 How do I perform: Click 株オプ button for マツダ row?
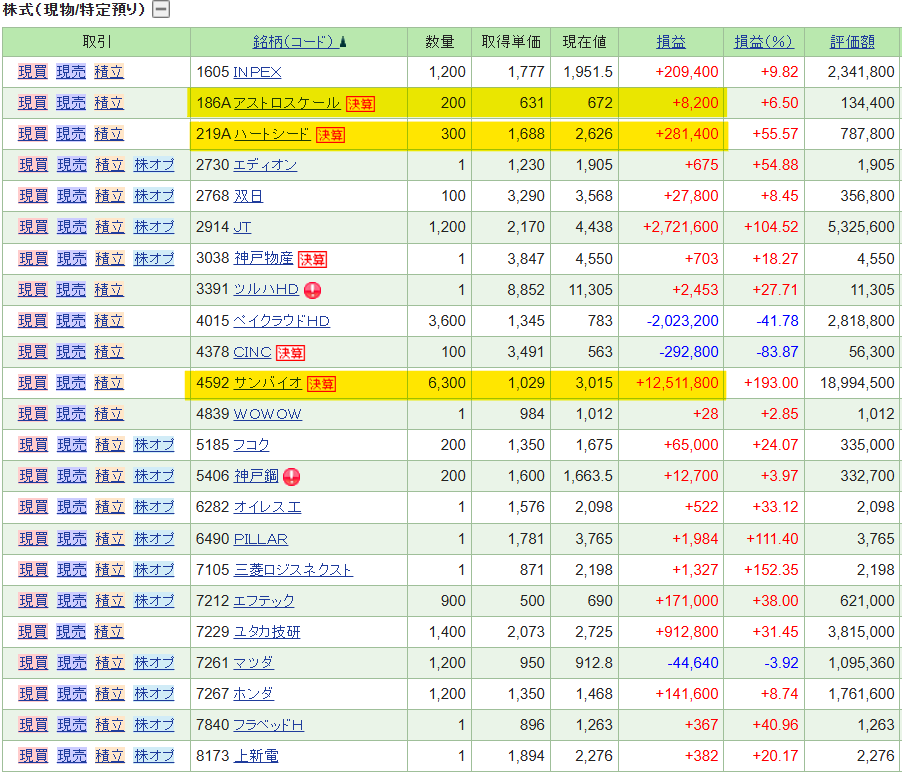tap(154, 662)
